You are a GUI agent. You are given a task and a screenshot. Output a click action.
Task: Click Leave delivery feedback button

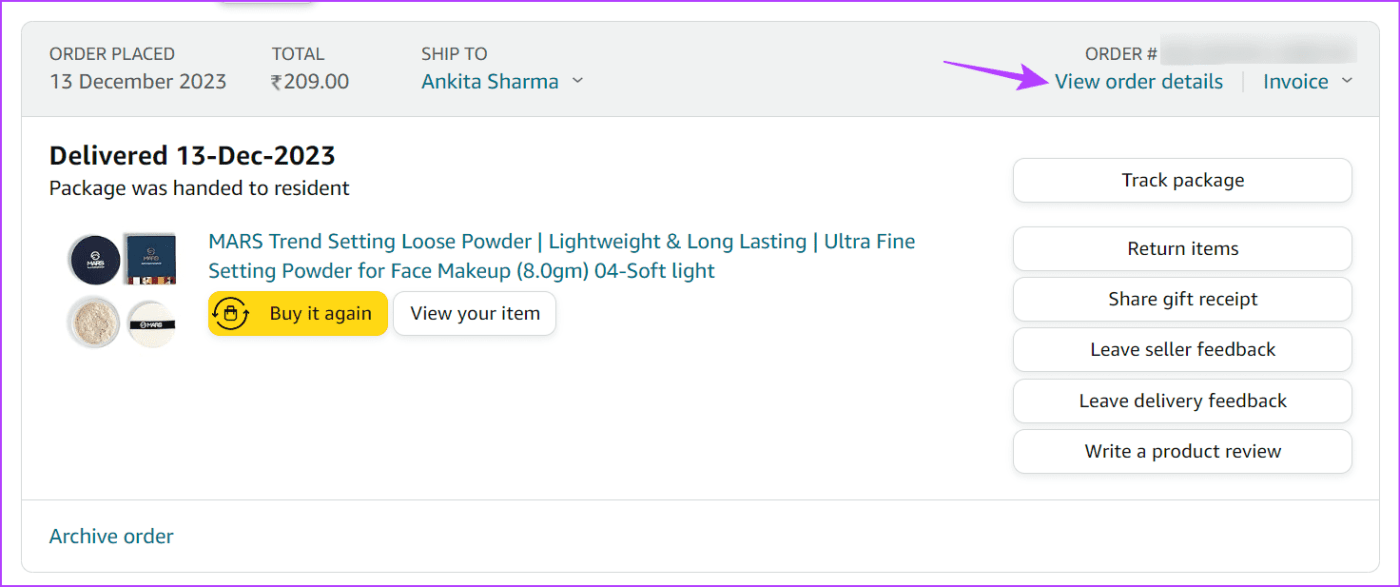tap(1182, 401)
